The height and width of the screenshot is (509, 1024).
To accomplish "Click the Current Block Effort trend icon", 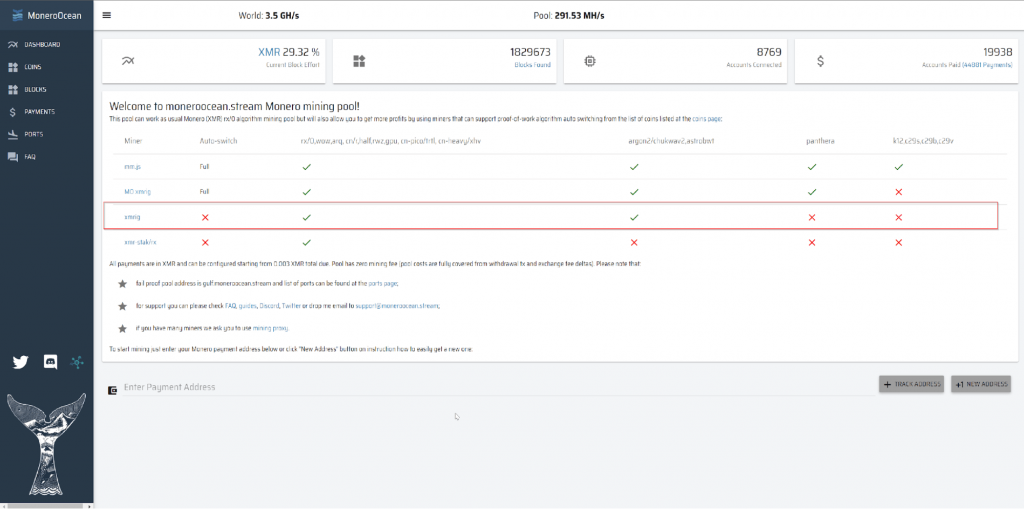I will click(x=127, y=61).
